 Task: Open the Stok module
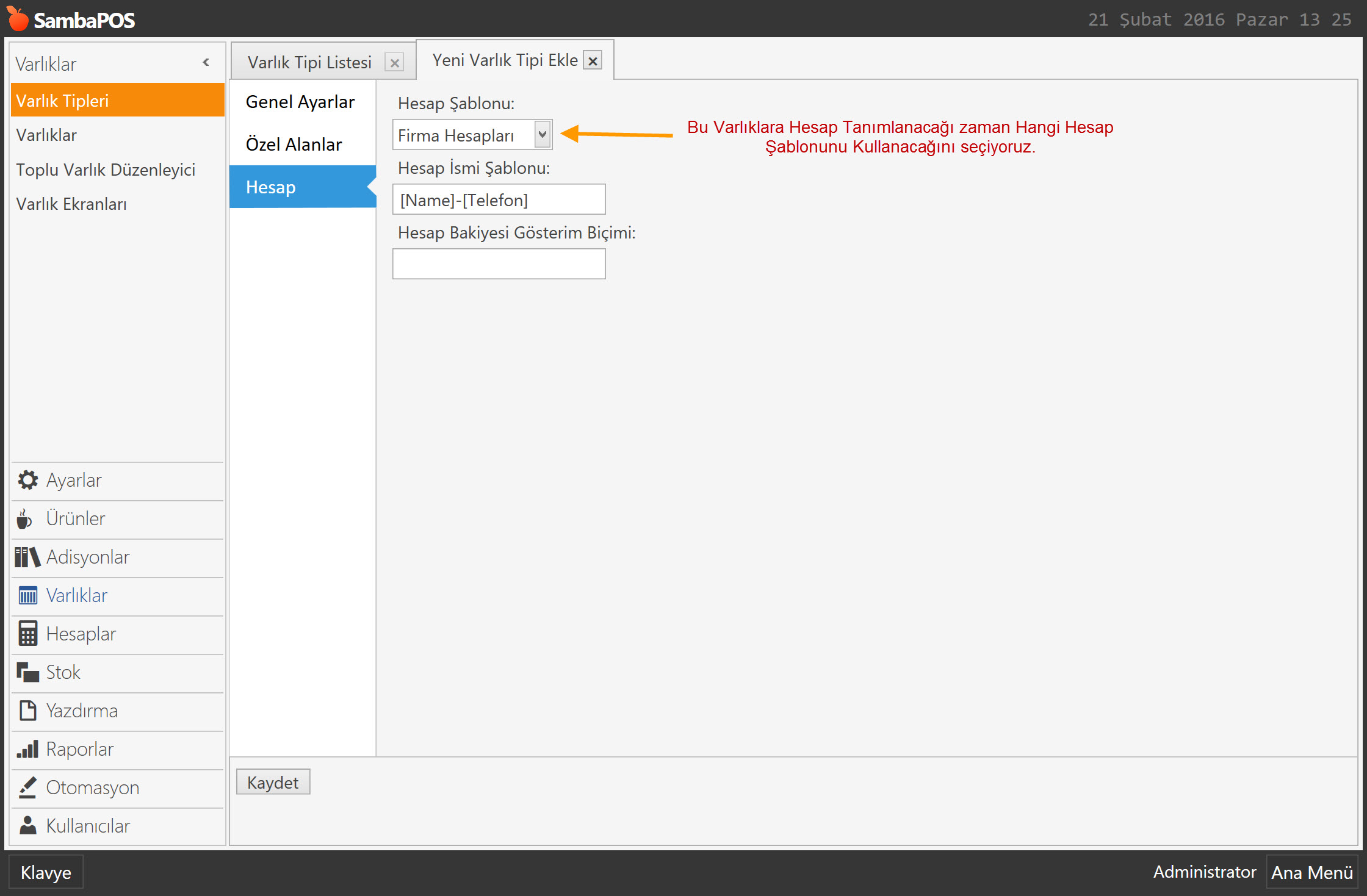coord(117,672)
